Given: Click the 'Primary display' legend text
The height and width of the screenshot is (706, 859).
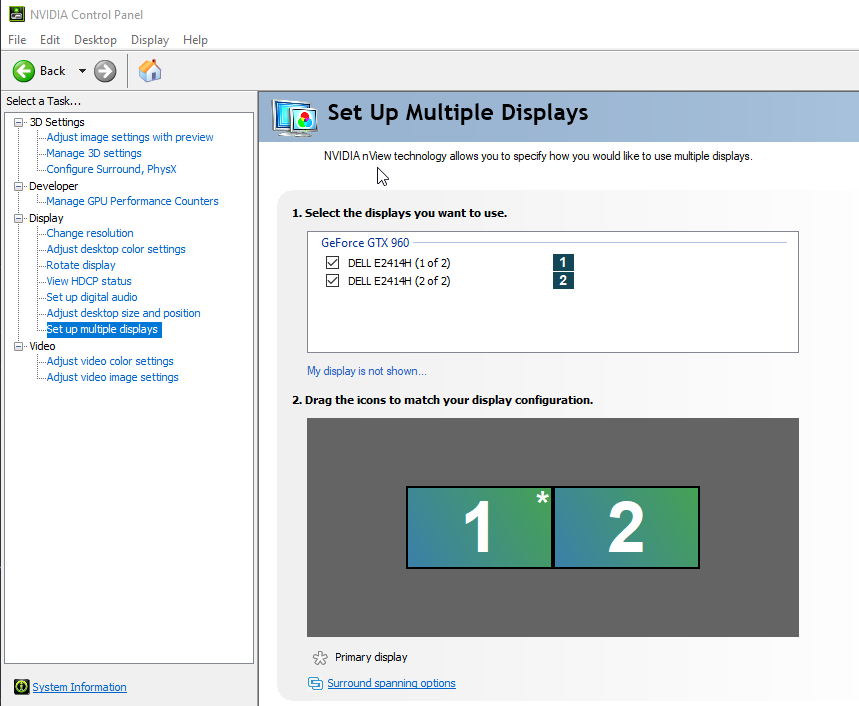Looking at the screenshot, I should click(x=371, y=657).
